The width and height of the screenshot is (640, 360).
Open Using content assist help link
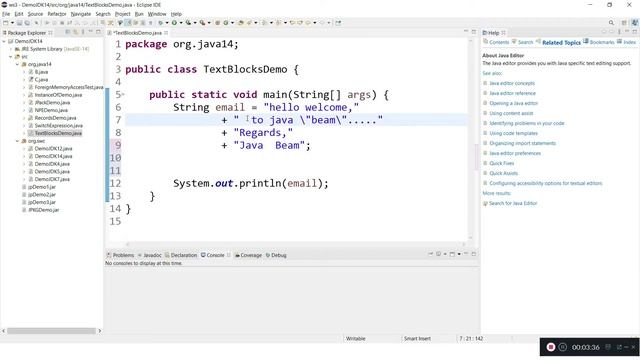(x=511, y=113)
